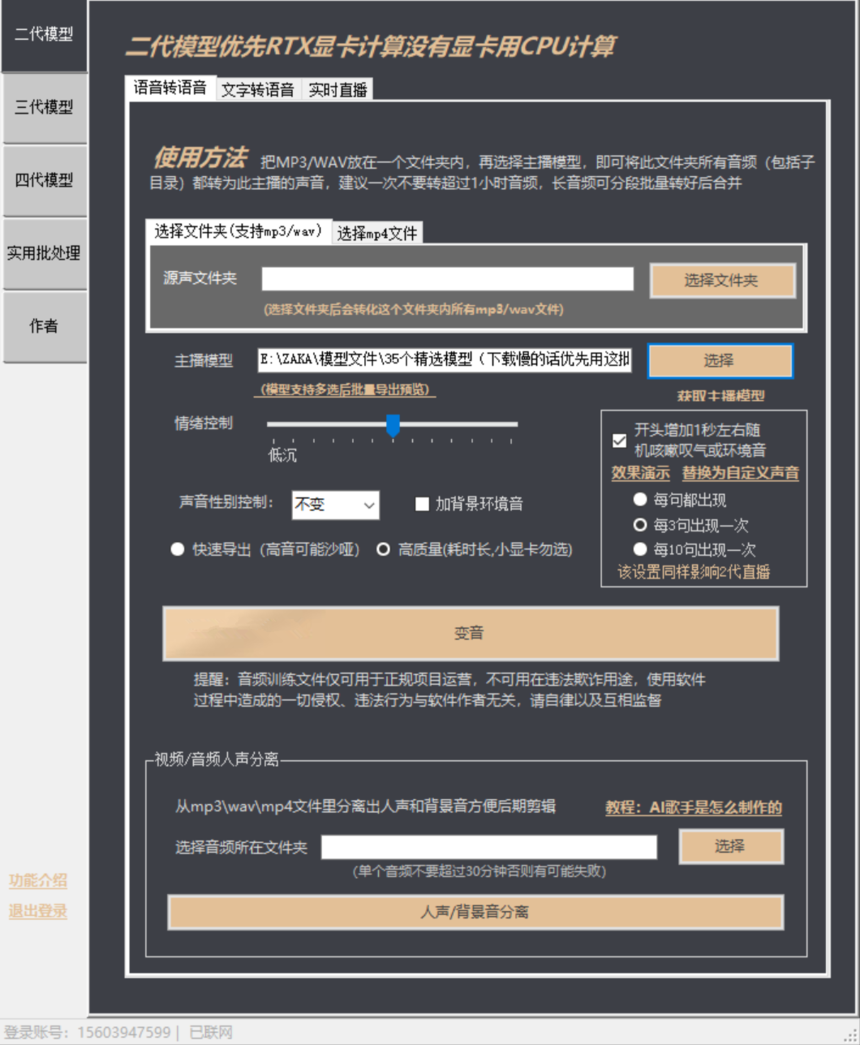Open the 二代模型 sidebar section
860x1045 pixels.
pyautogui.click(x=44, y=35)
